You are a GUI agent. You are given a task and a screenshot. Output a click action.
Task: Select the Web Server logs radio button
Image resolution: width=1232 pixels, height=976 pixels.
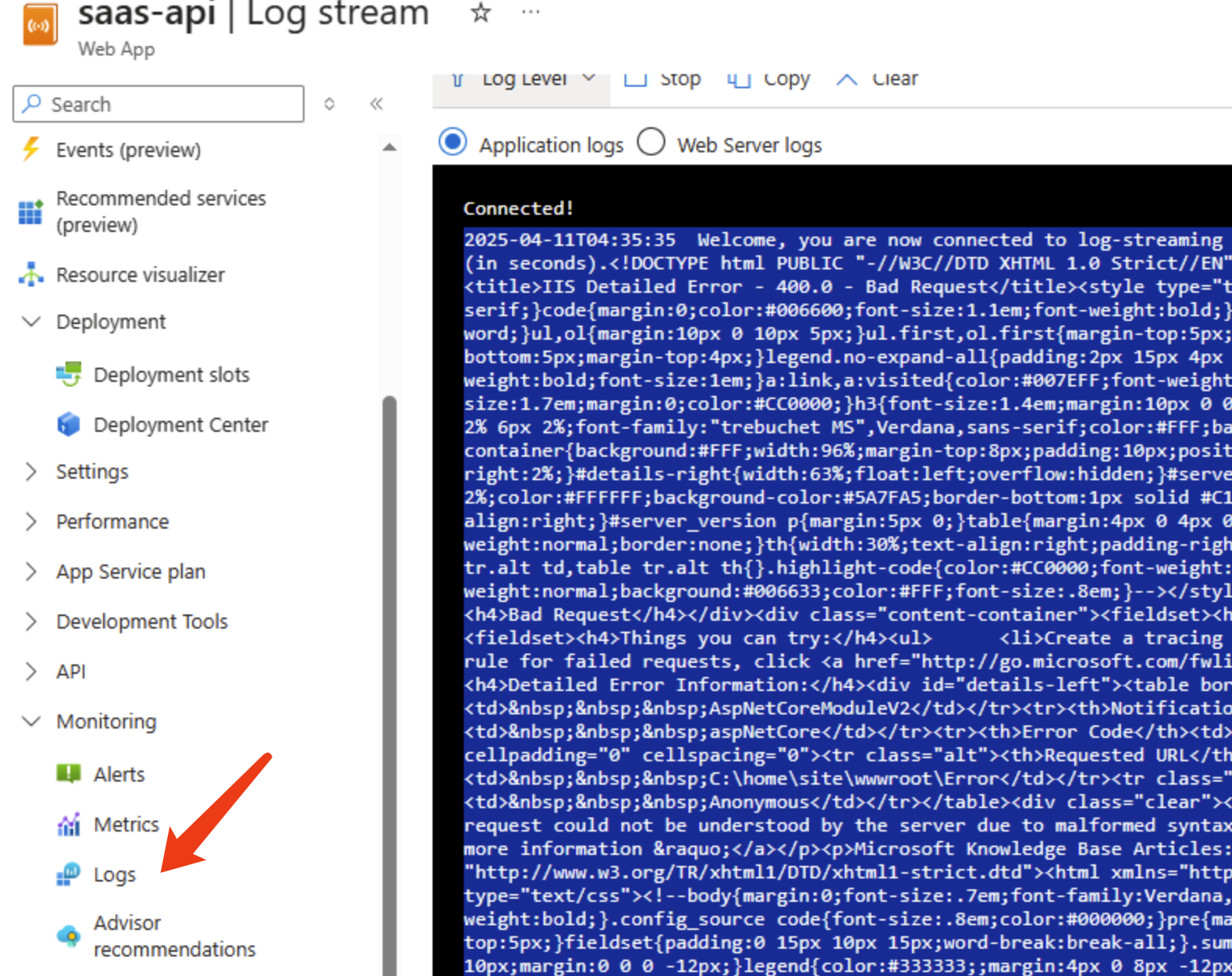tap(651, 143)
